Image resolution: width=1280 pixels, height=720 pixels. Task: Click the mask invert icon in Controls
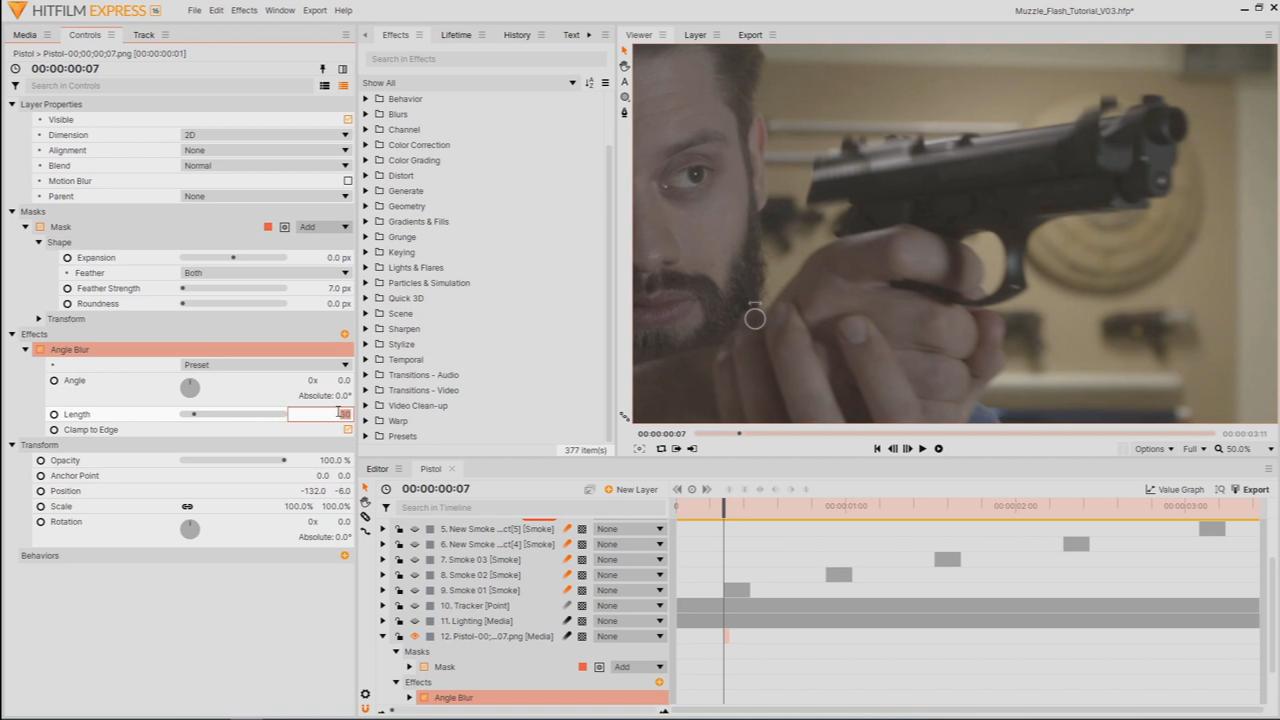[285, 227]
